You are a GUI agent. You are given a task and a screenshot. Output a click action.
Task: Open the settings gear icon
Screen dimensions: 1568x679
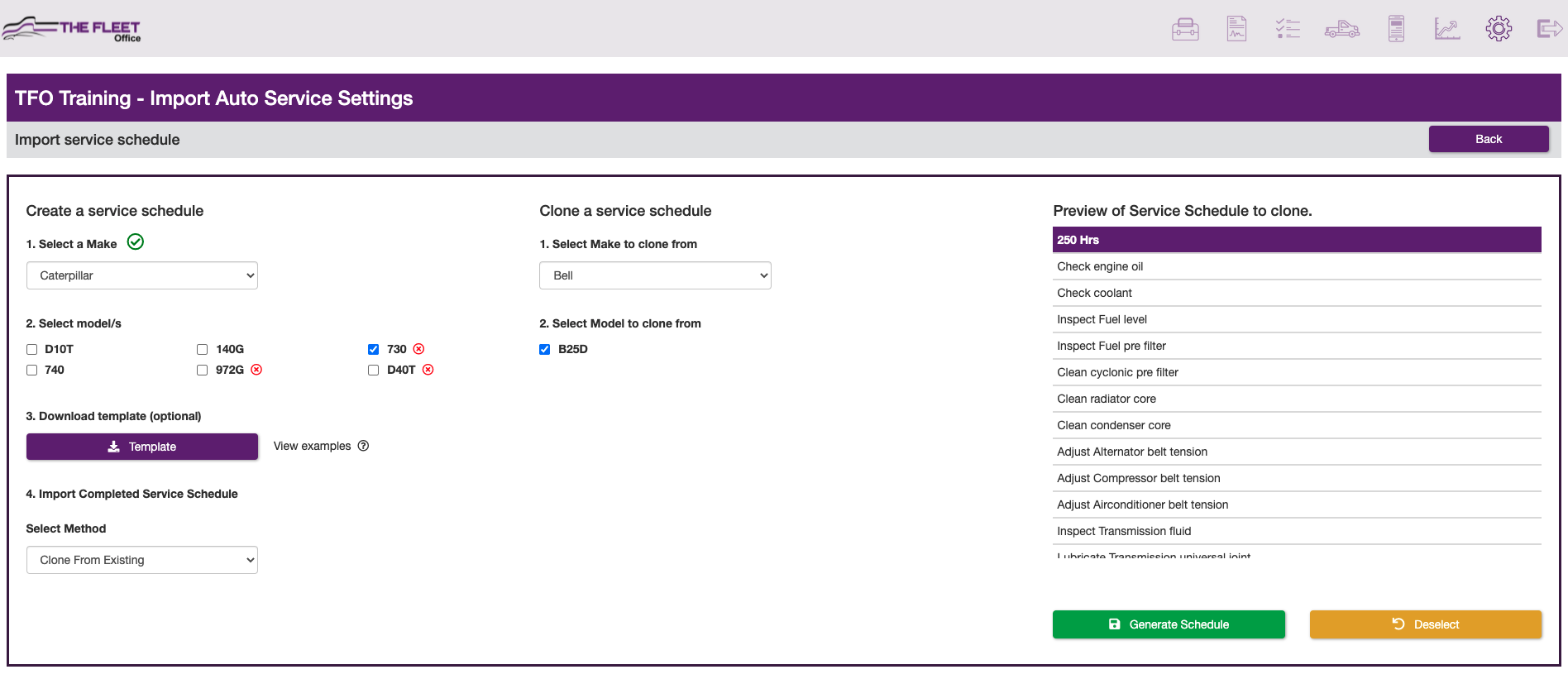point(1499,29)
